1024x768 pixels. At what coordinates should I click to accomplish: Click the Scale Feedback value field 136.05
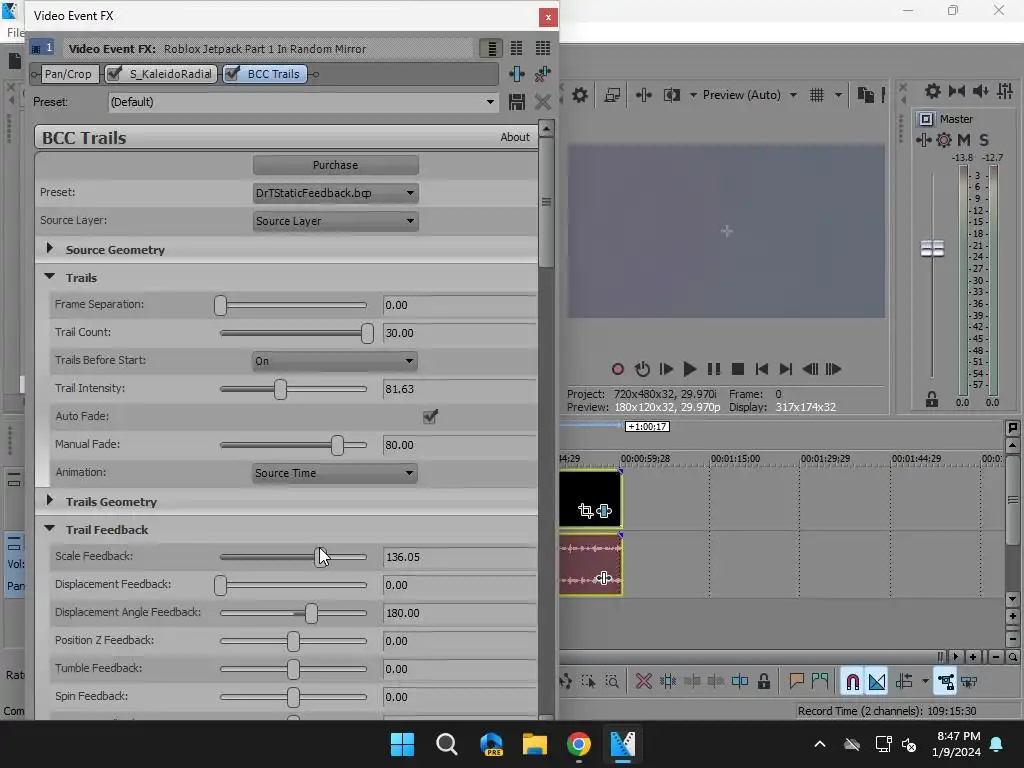point(459,558)
